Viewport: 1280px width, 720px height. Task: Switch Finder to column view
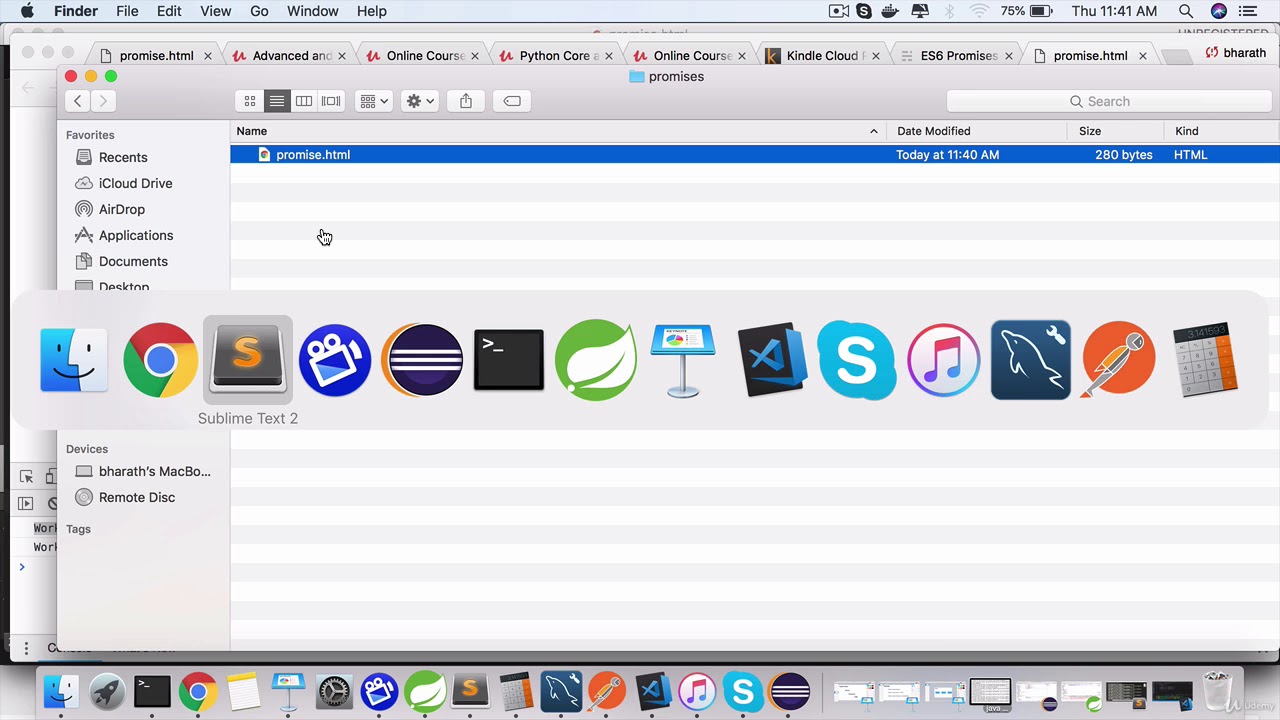(304, 101)
